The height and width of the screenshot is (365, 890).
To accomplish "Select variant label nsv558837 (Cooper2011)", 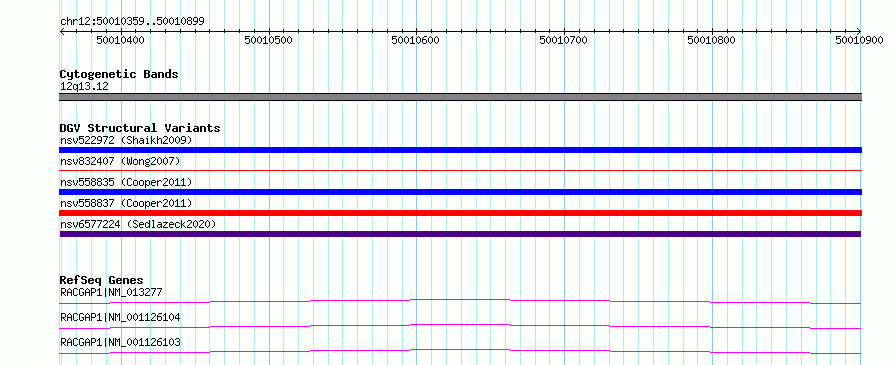I will click(x=126, y=203).
